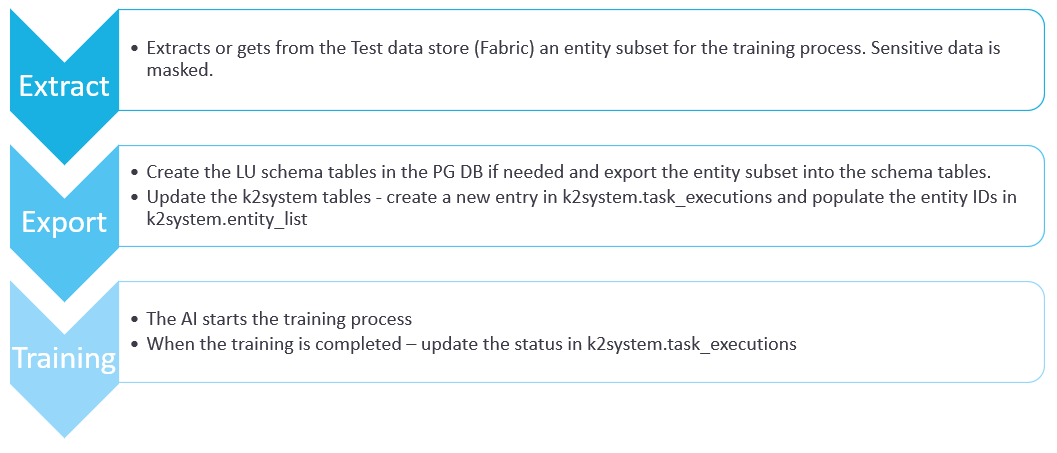The image size is (1057, 453).
Task: Click the pointed tip below the Export chevron
Action: click(65, 291)
